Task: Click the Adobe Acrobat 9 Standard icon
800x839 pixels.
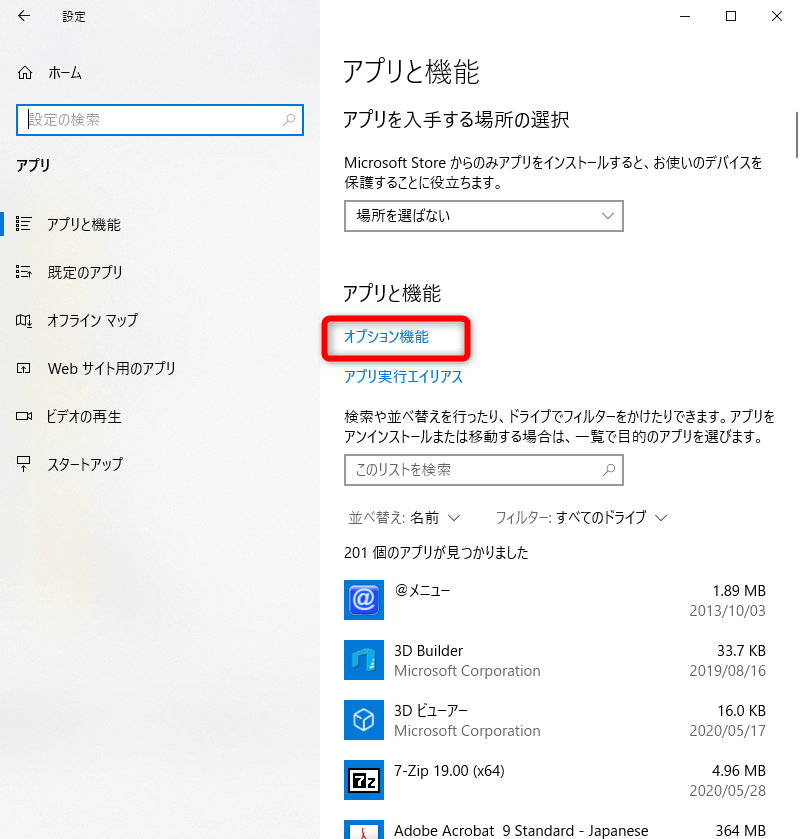Action: (363, 830)
